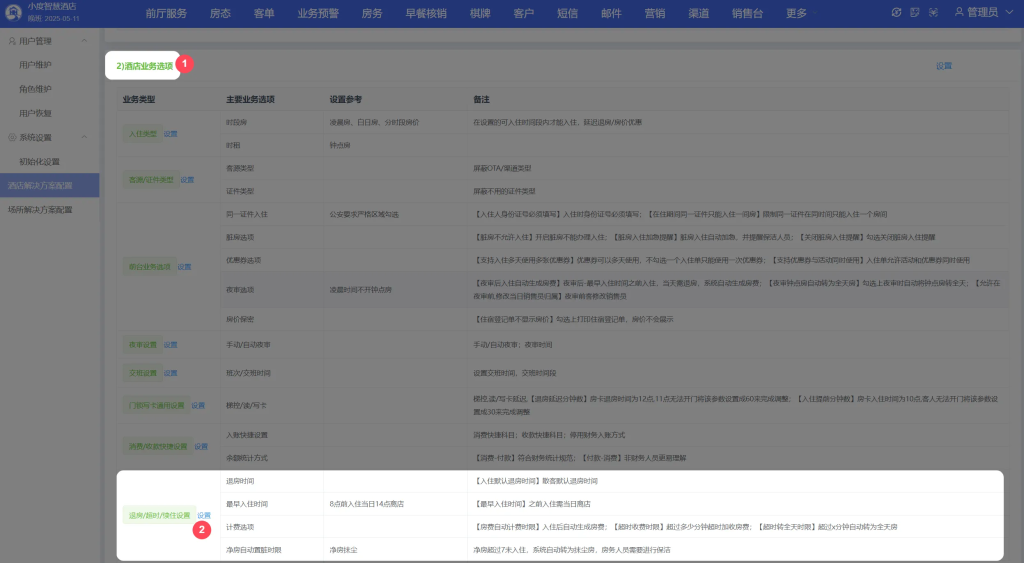Click the 管理员 user avatar icon
1024x563 pixels.
[x=960, y=12]
